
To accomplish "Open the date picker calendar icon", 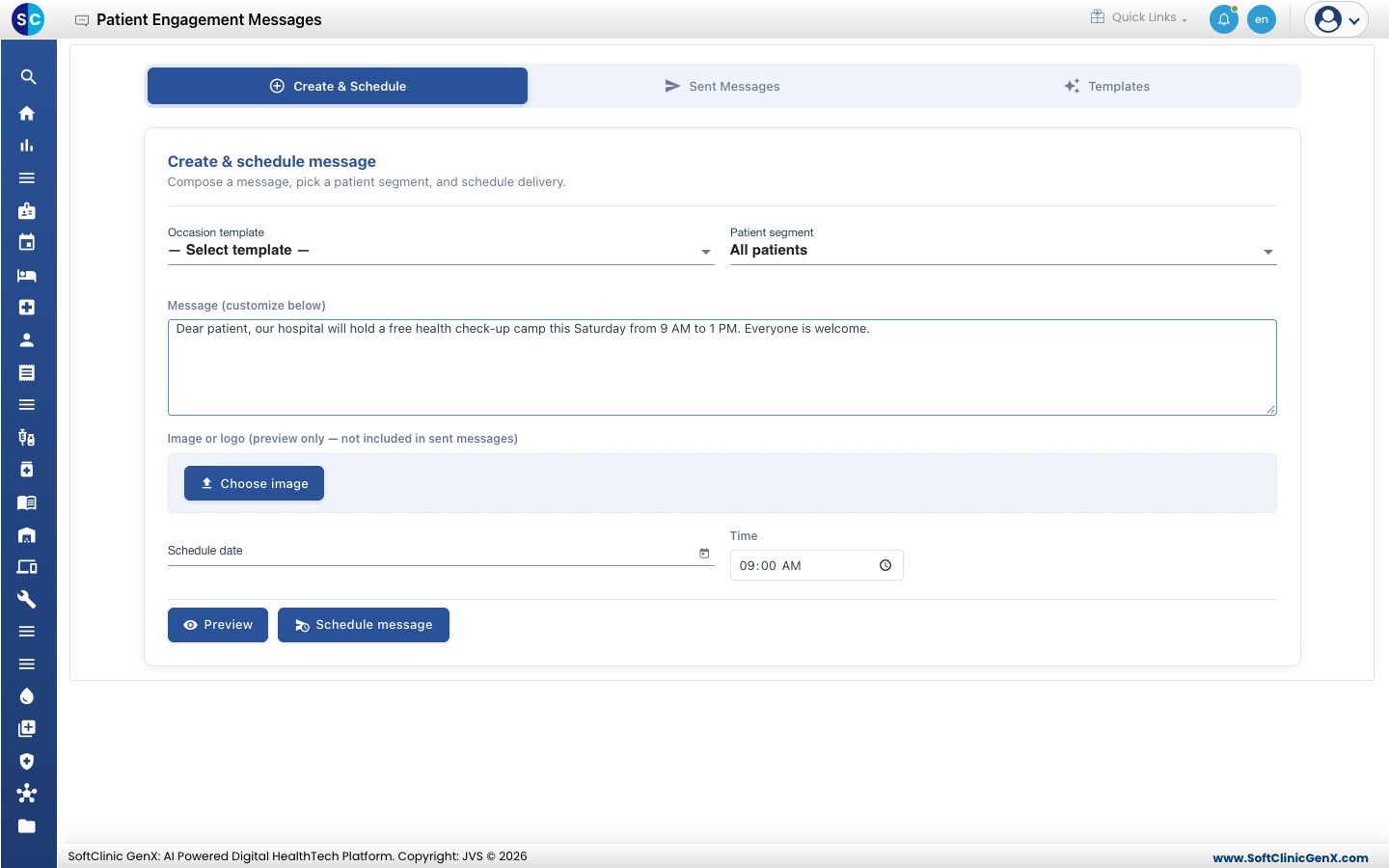I will click(704, 553).
